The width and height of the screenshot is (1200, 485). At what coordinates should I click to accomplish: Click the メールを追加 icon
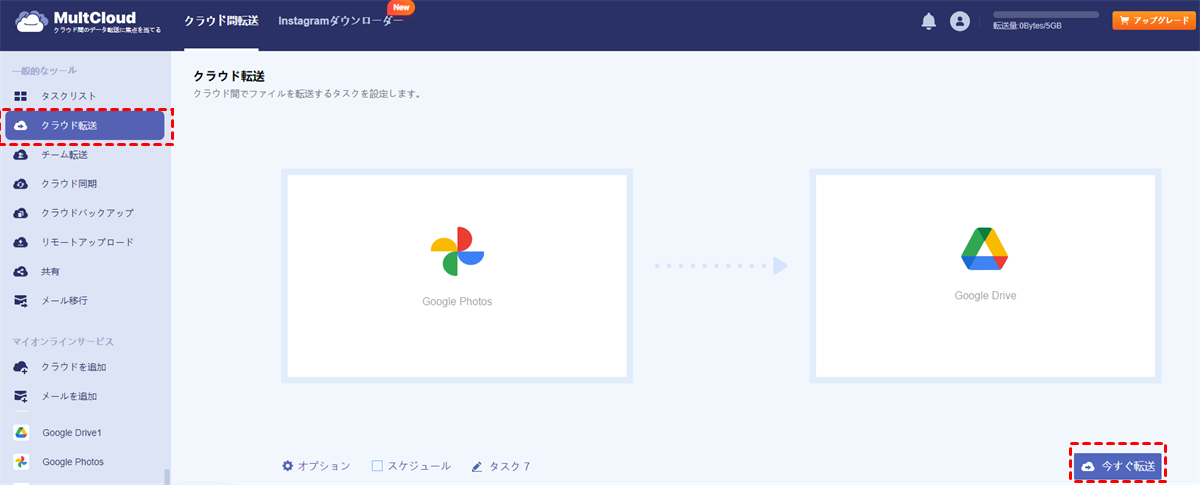click(20, 396)
